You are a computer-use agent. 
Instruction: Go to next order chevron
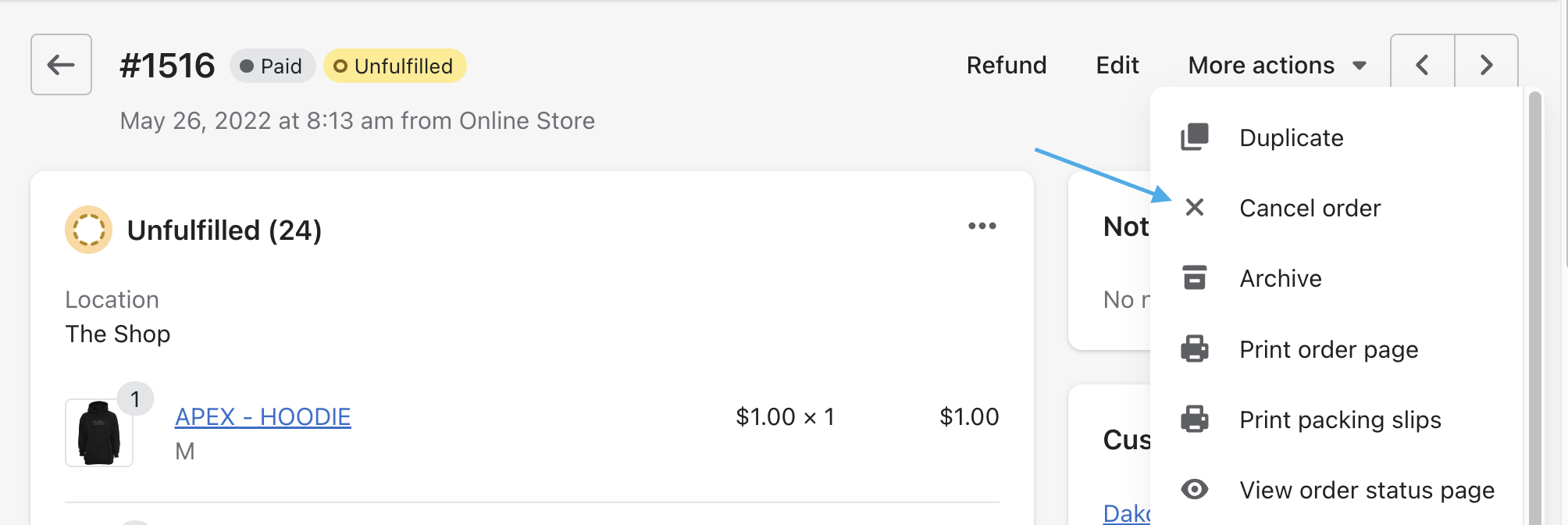(x=1486, y=65)
